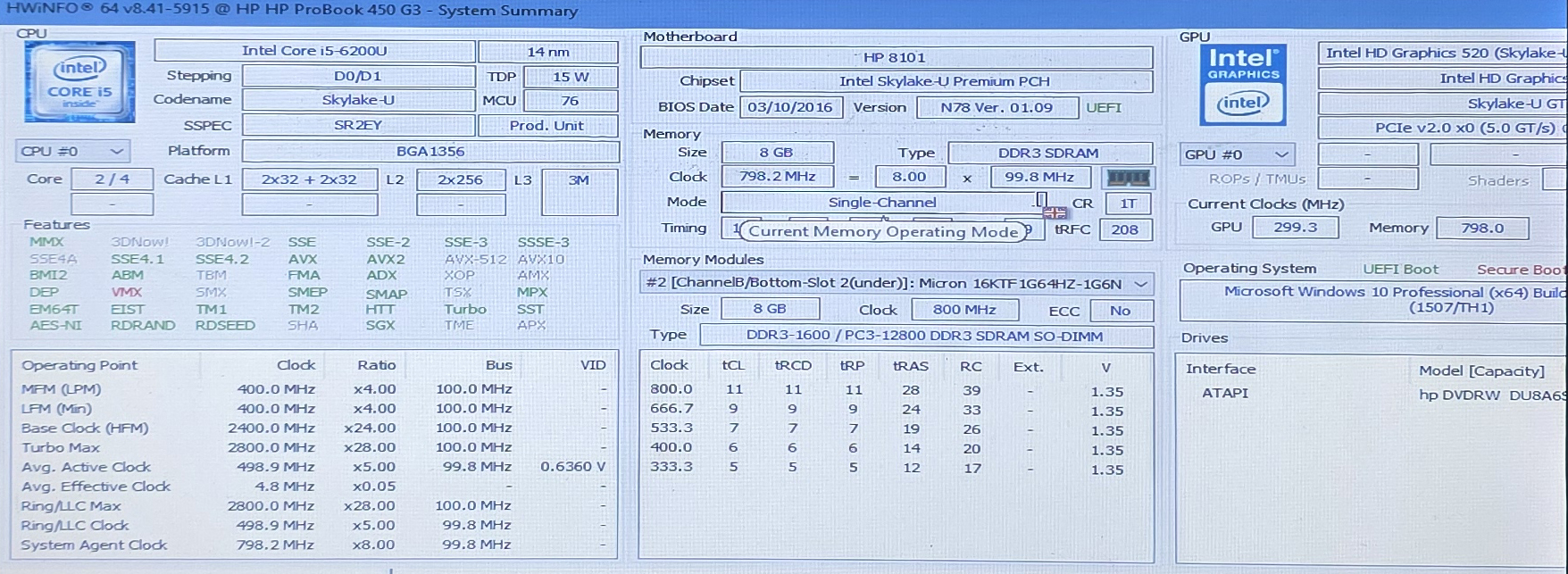Screen dimensions: 1568x574
Task: Click the SGX feature flag
Action: coord(380,325)
